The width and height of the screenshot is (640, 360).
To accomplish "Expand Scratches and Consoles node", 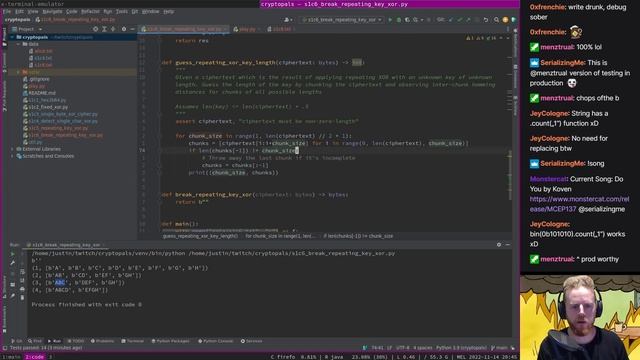I will tap(12, 156).
